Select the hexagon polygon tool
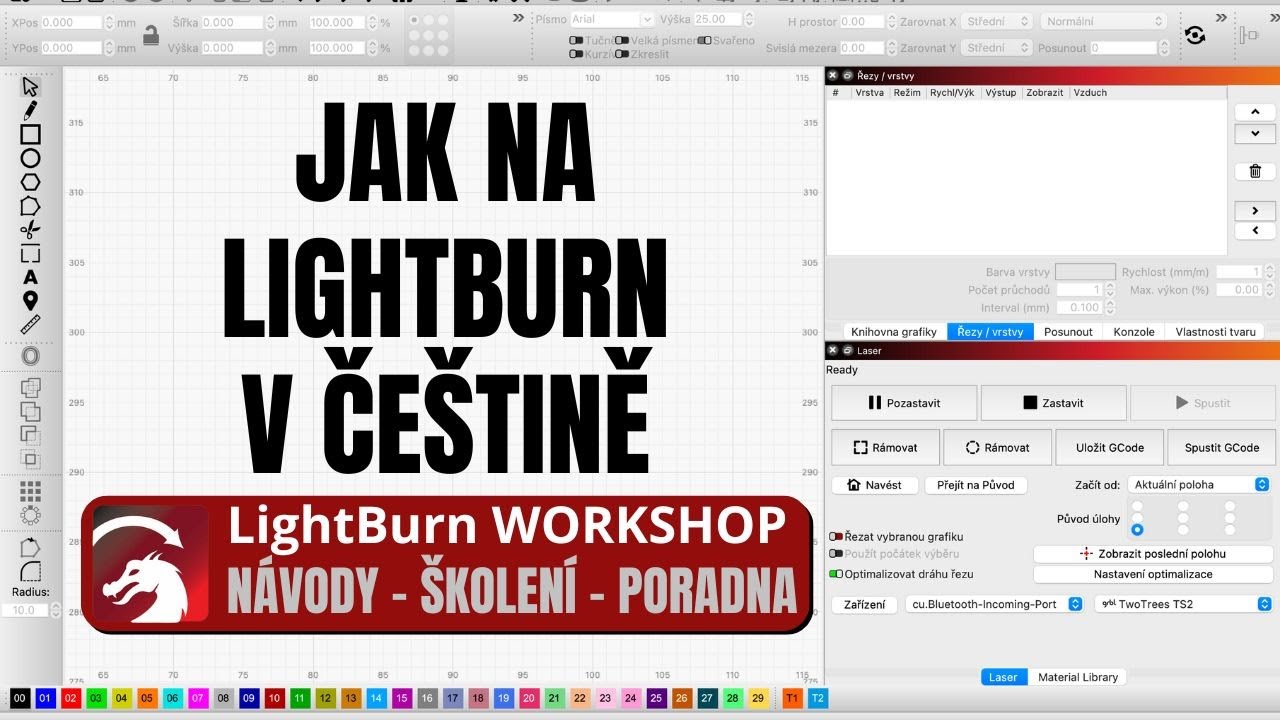The width and height of the screenshot is (1280, 720). click(x=30, y=182)
